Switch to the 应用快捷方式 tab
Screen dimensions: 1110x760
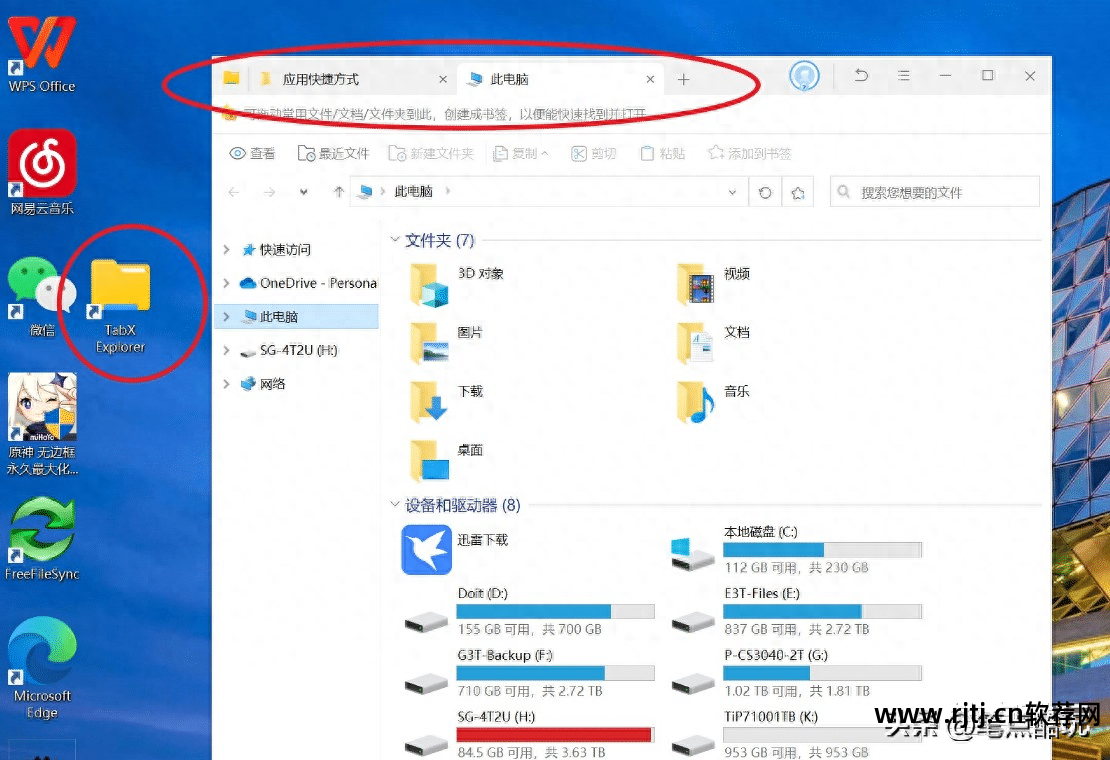[320, 78]
